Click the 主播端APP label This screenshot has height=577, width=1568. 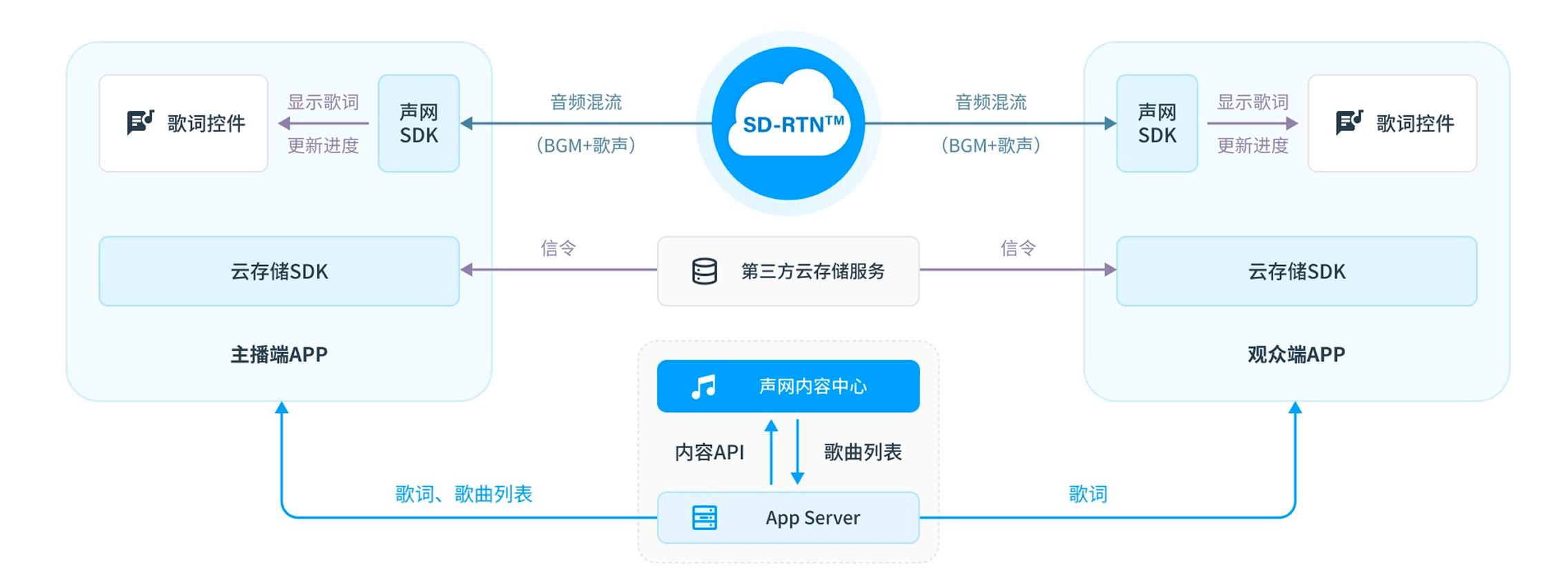tap(279, 355)
